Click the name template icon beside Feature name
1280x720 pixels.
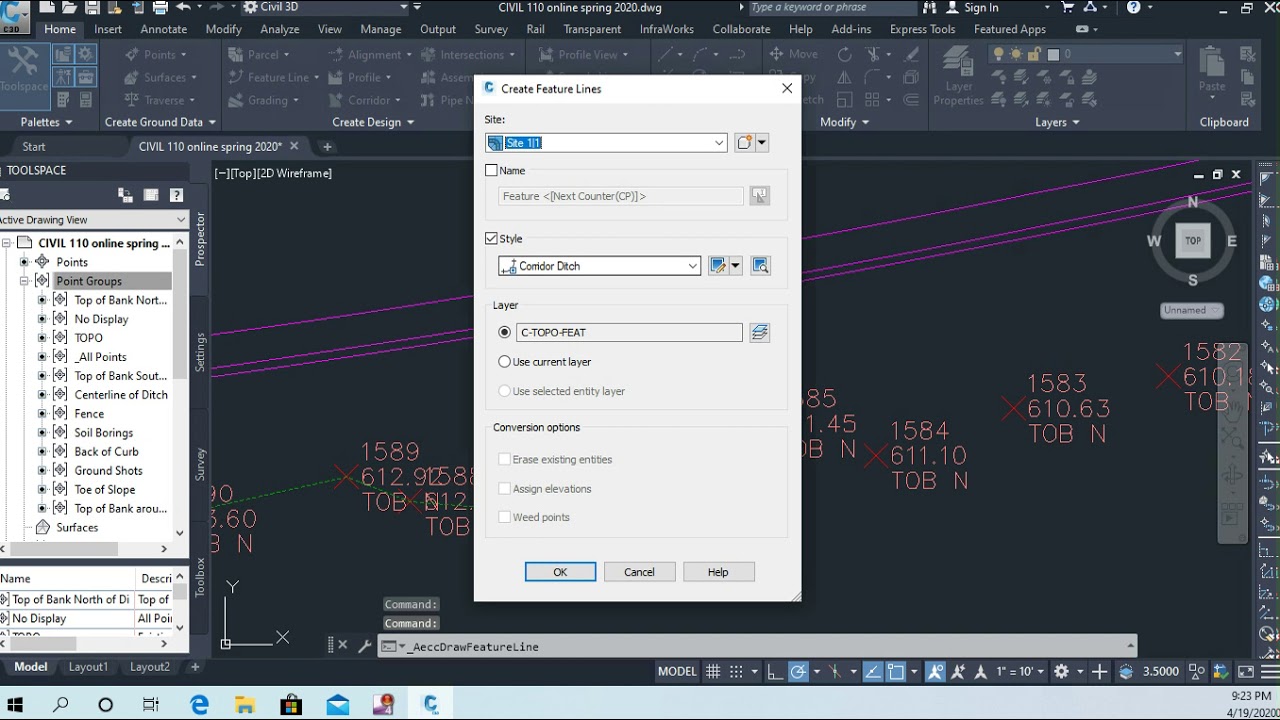(x=760, y=196)
